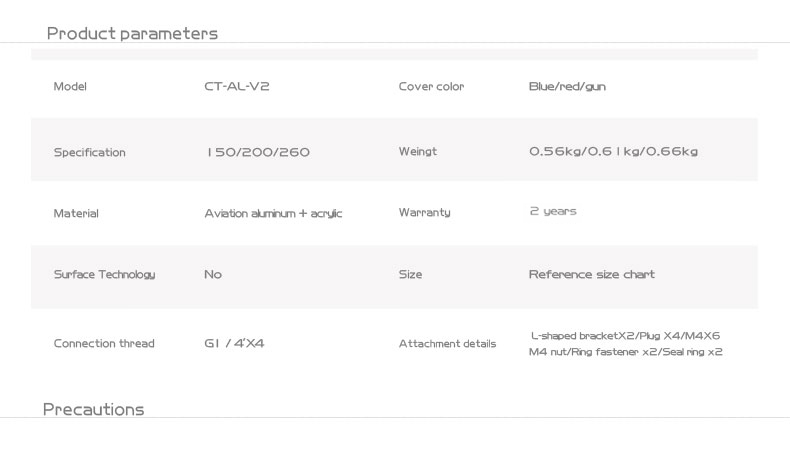
Task: Click the Connection thread label
Action: point(104,344)
